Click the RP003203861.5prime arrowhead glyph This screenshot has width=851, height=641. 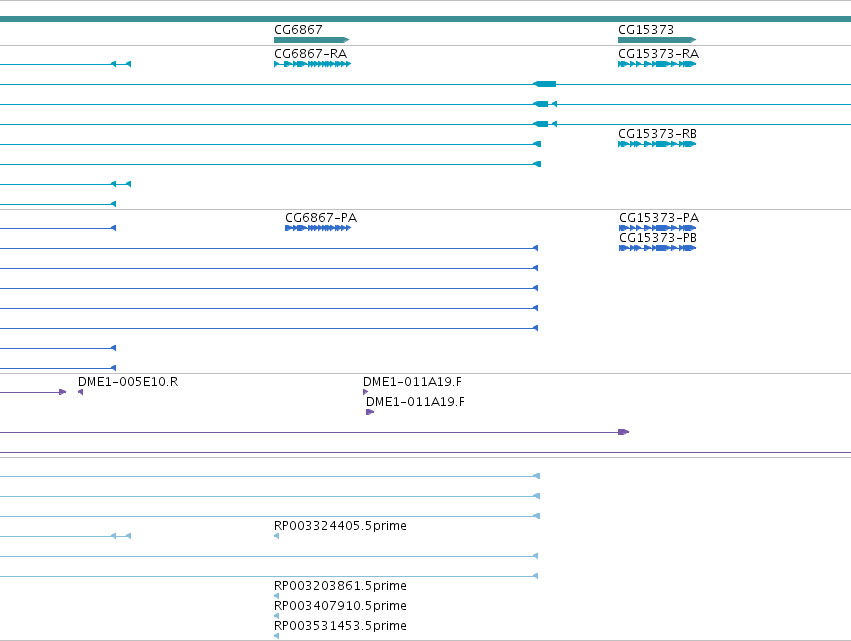coord(276,596)
